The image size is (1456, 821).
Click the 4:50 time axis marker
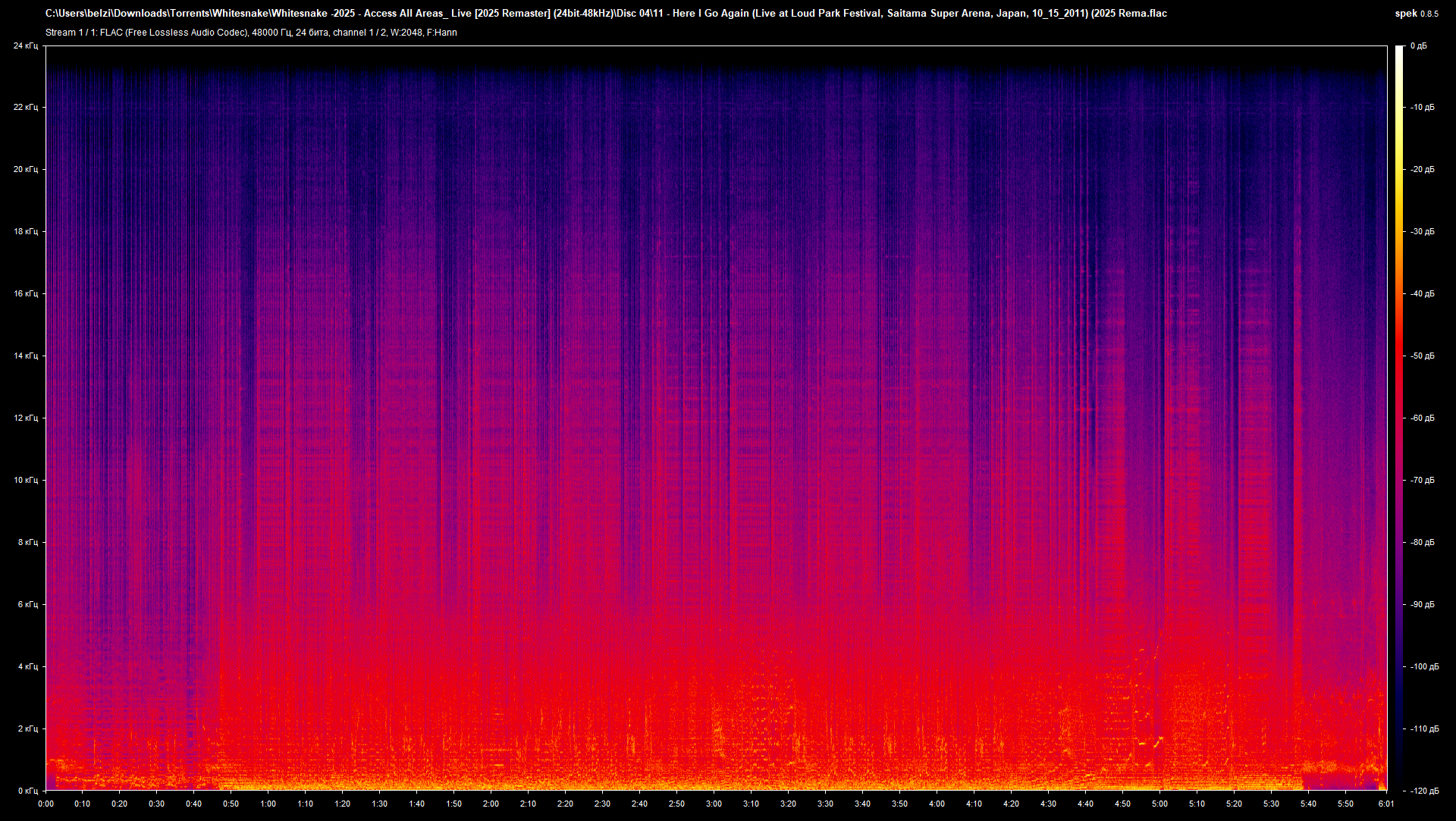pos(1122,804)
